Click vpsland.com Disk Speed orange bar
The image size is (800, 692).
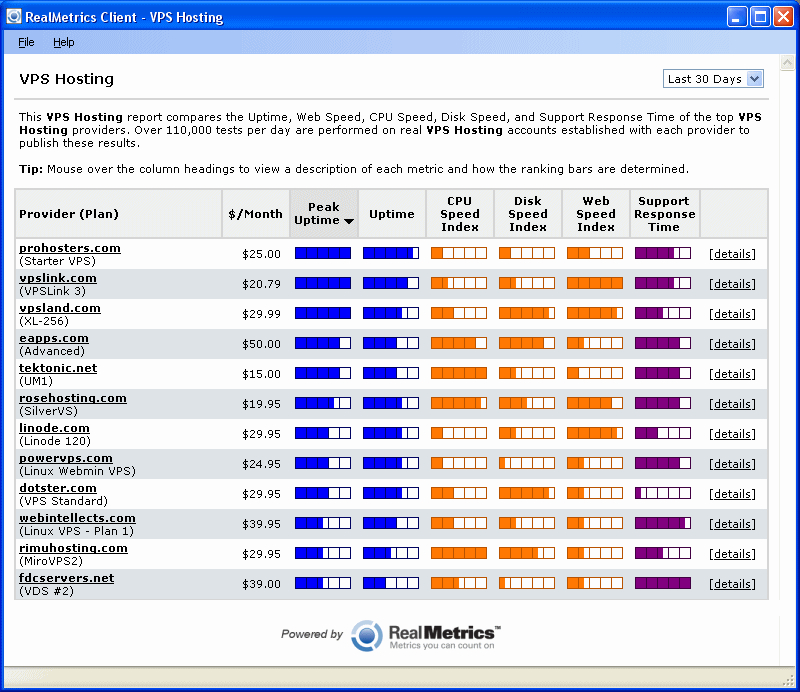pyautogui.click(x=527, y=313)
